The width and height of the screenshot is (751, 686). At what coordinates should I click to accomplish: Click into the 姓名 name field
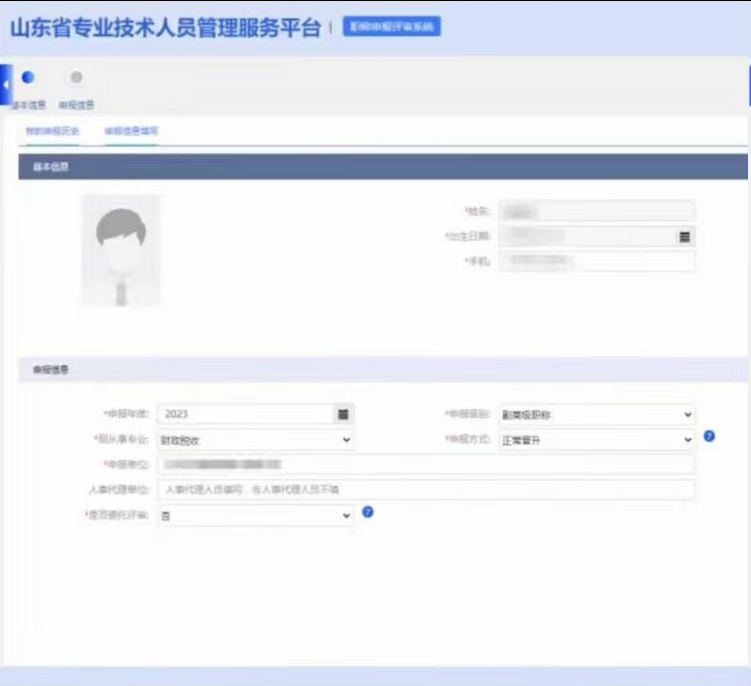pos(596,211)
